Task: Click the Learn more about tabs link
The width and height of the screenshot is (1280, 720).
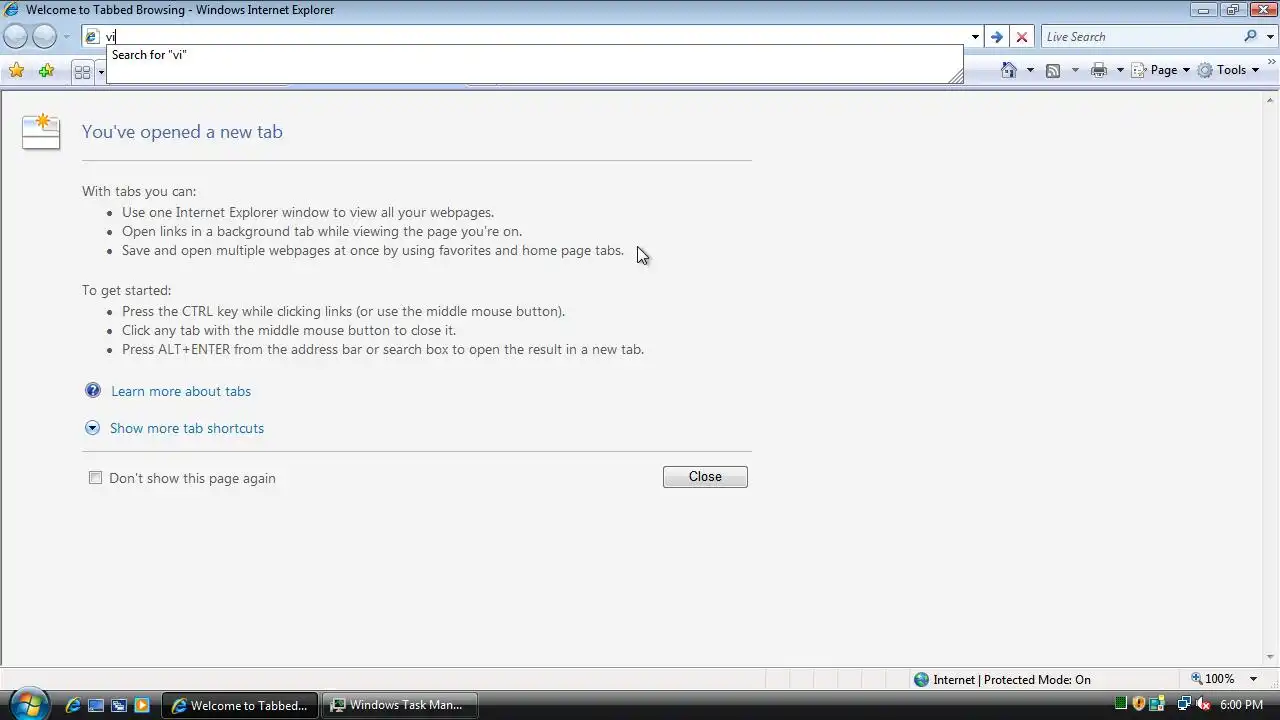Action: (x=181, y=391)
